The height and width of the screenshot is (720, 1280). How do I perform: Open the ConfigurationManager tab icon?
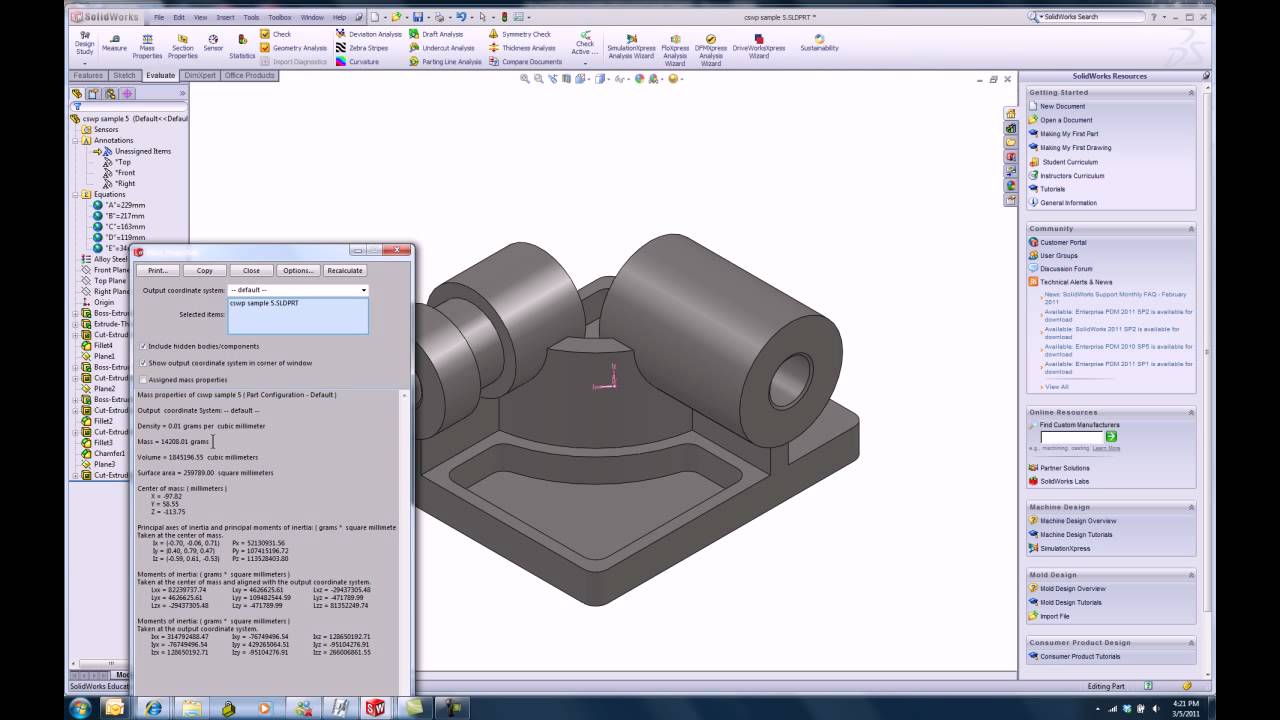[x=110, y=93]
